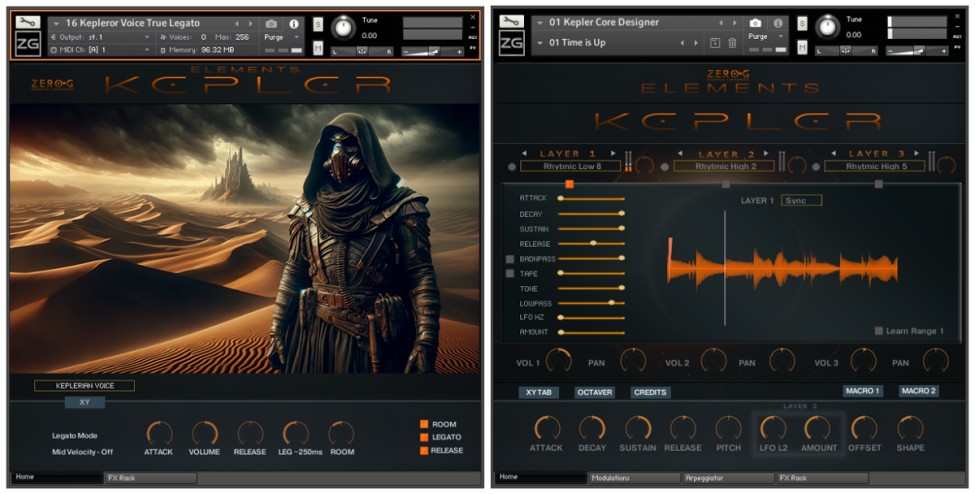Viewport: 975px width, 494px height.
Task: Click the MACRO 1 button
Action: (x=862, y=391)
